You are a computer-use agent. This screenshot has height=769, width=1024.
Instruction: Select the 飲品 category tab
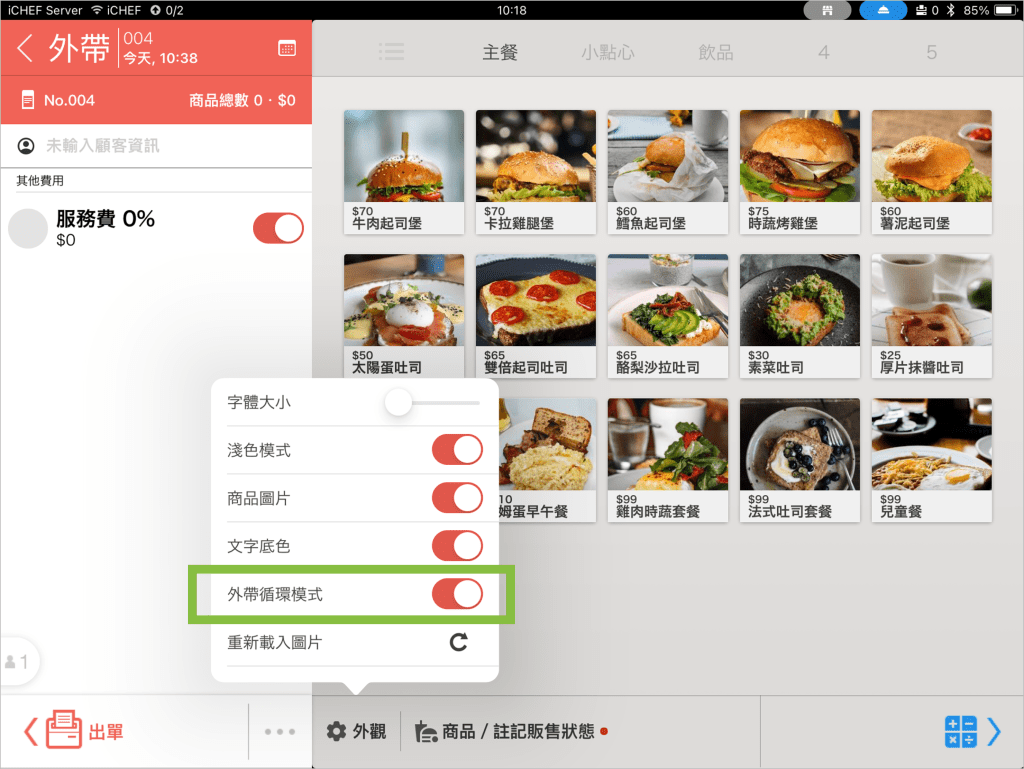[x=716, y=52]
